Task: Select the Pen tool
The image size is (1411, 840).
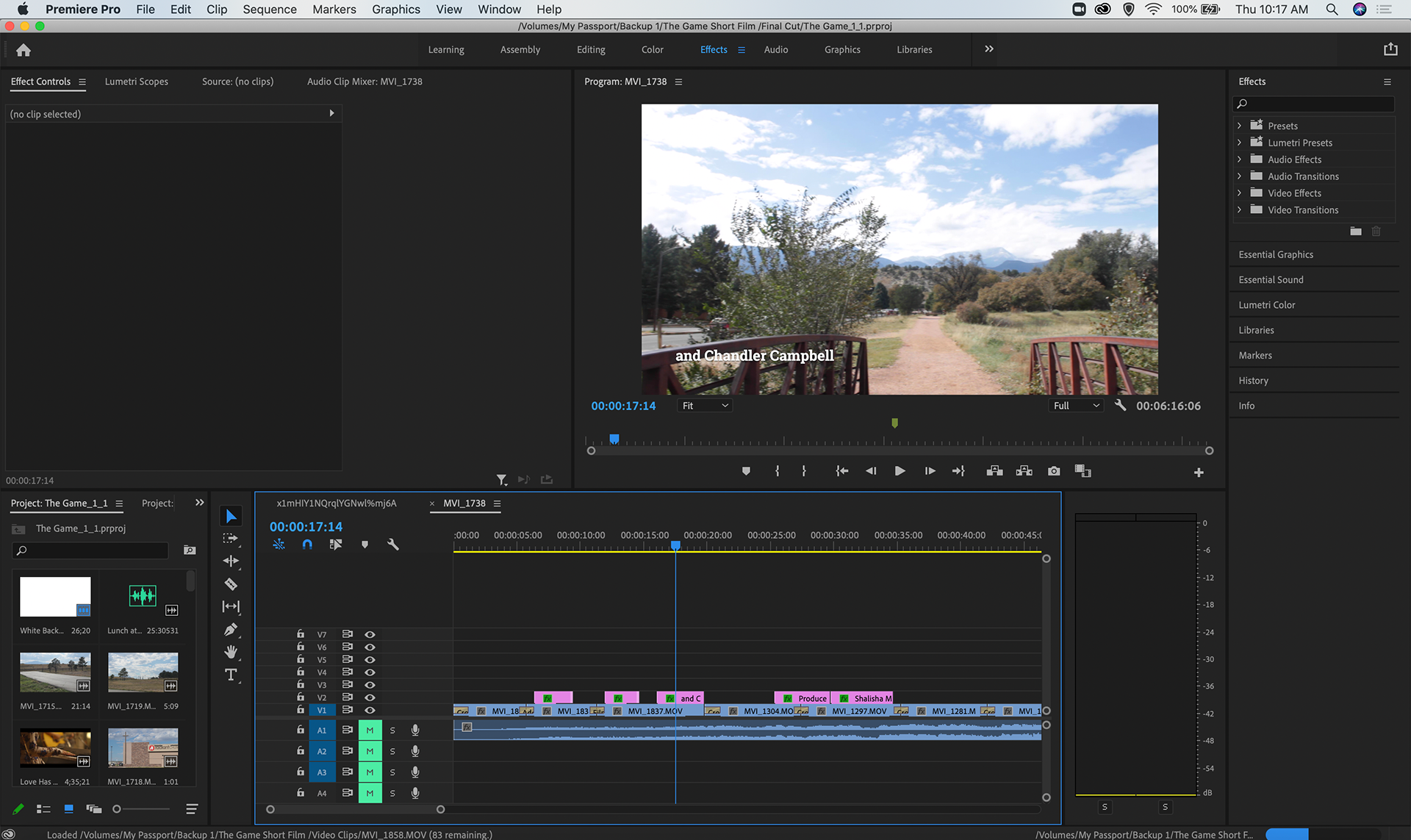Action: (x=231, y=630)
